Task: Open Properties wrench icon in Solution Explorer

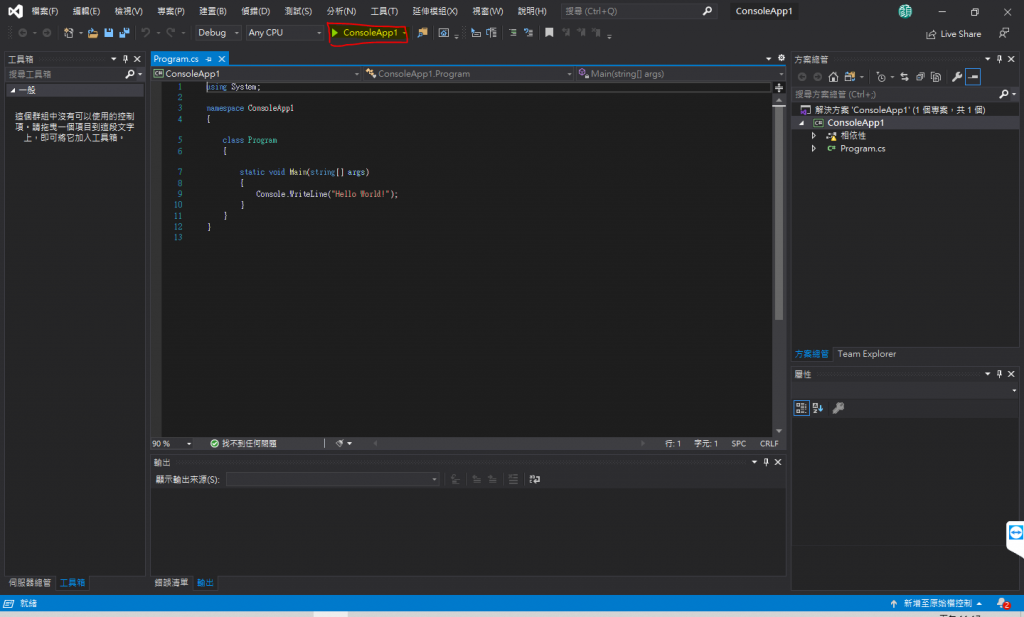Action: 957,77
